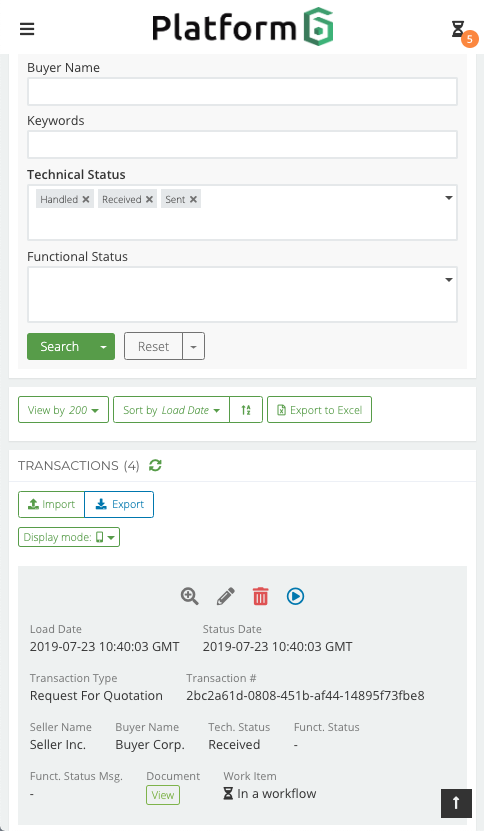Focus the Keywords input field
This screenshot has width=484, height=831.
242,145
